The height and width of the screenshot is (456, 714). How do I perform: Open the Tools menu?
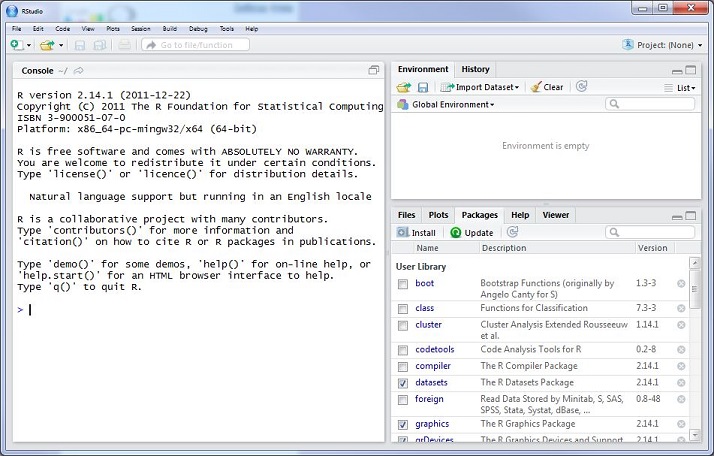point(227,29)
